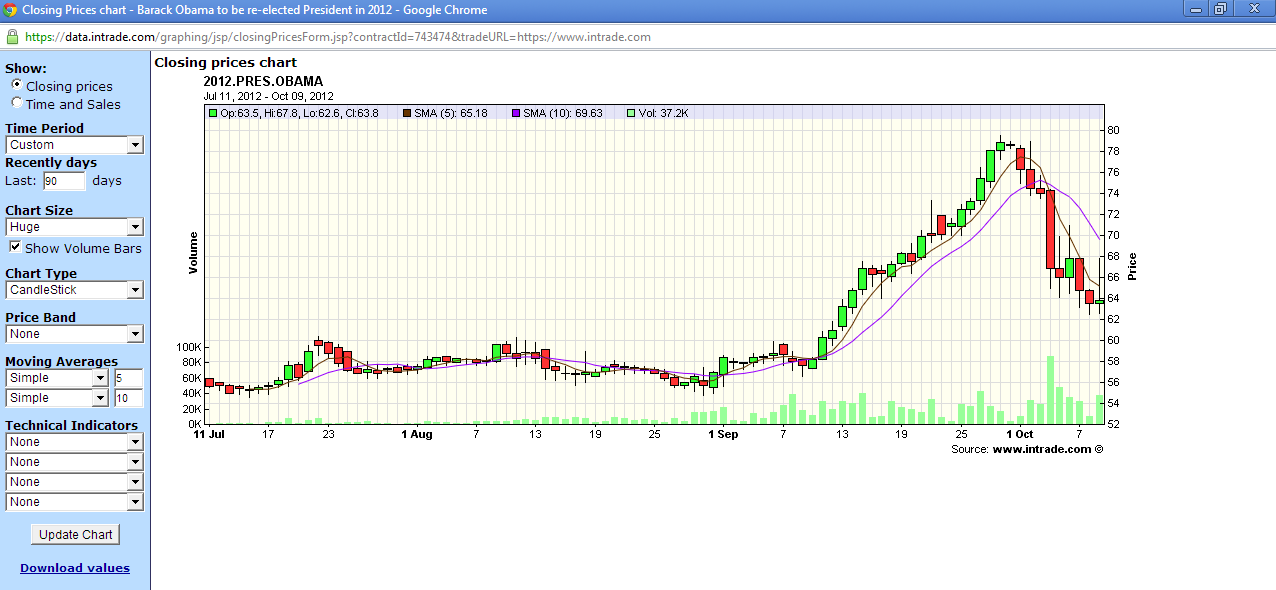Open the Download values link
The height and width of the screenshot is (590, 1276).
75,568
